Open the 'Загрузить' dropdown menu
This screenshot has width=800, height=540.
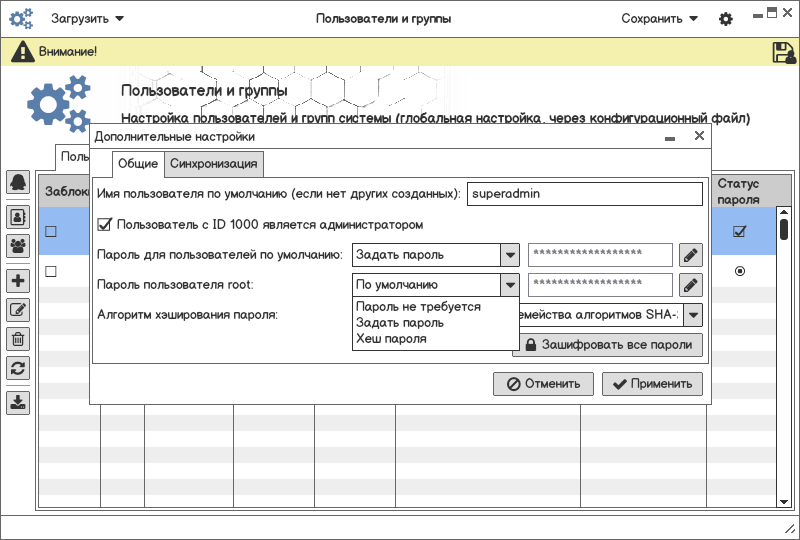88,19
